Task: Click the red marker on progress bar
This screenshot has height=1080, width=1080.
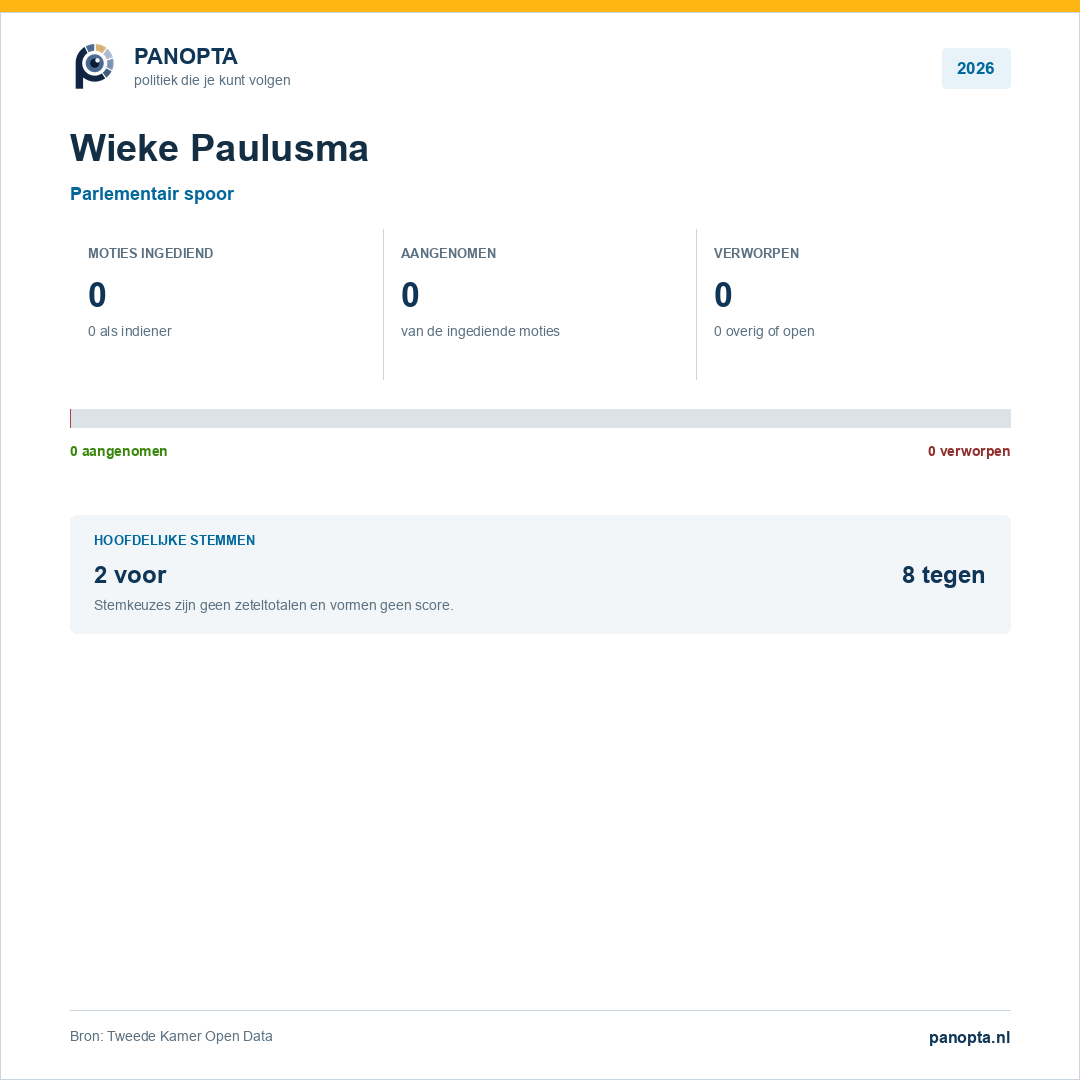Action: (70, 418)
